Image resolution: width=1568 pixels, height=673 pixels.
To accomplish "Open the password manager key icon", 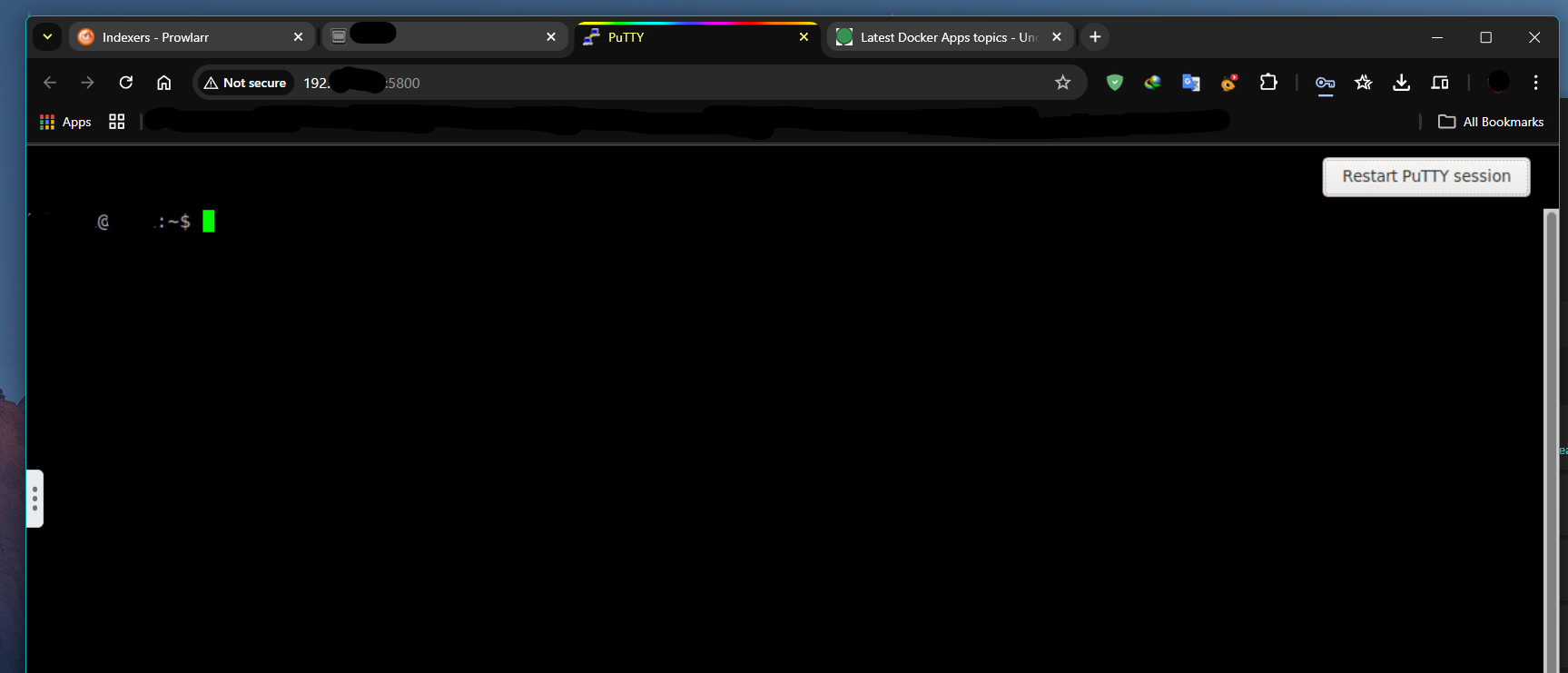I will pyautogui.click(x=1325, y=83).
